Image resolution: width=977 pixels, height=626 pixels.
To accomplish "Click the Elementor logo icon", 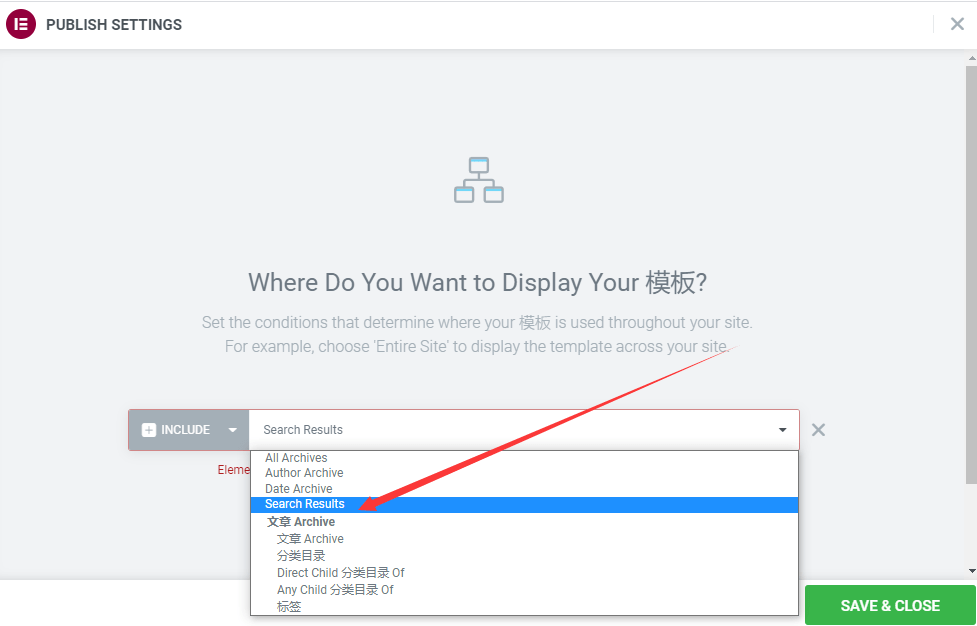I will [21, 24].
